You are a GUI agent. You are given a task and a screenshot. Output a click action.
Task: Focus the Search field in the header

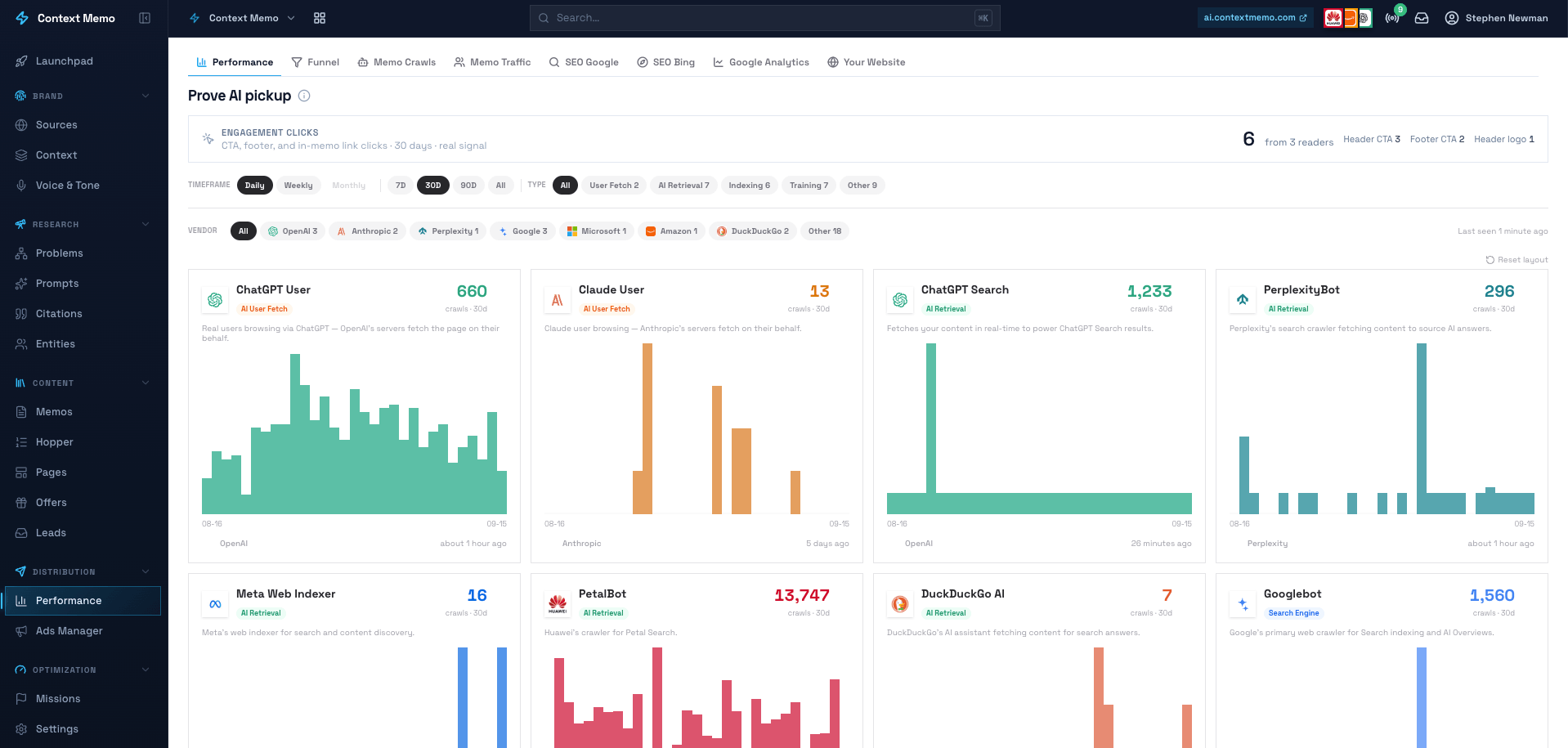[764, 18]
